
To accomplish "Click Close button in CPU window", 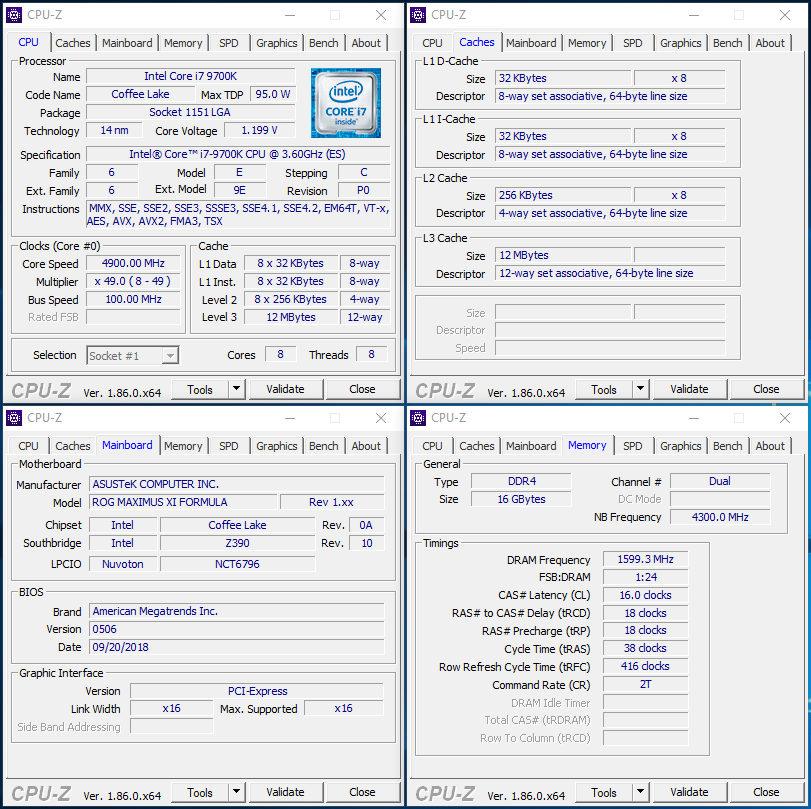I will click(x=362, y=389).
